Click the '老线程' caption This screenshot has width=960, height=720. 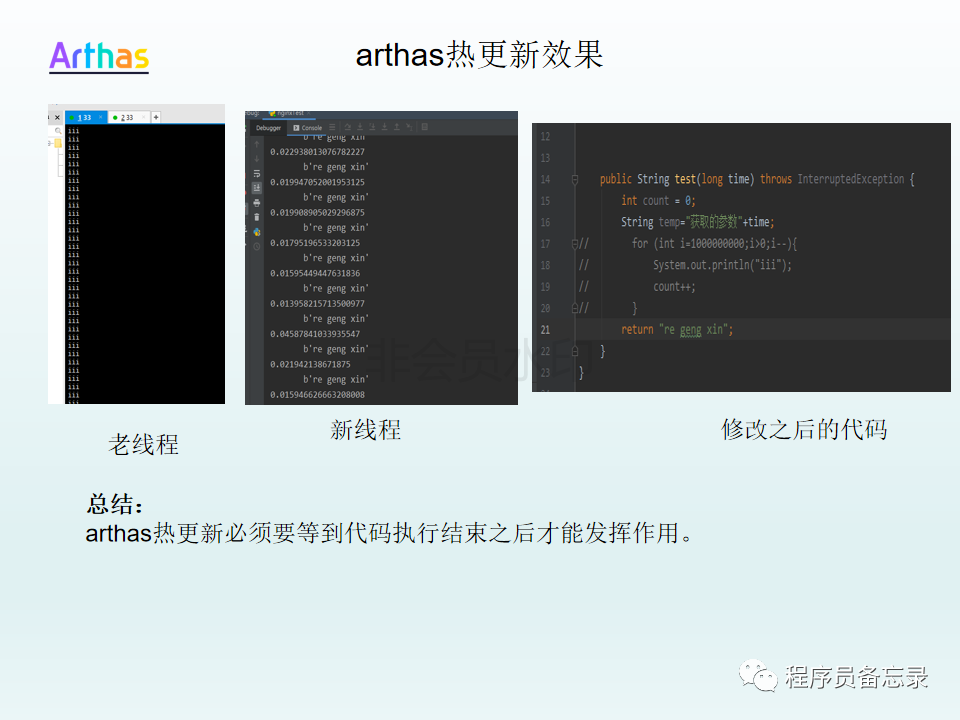point(143,445)
